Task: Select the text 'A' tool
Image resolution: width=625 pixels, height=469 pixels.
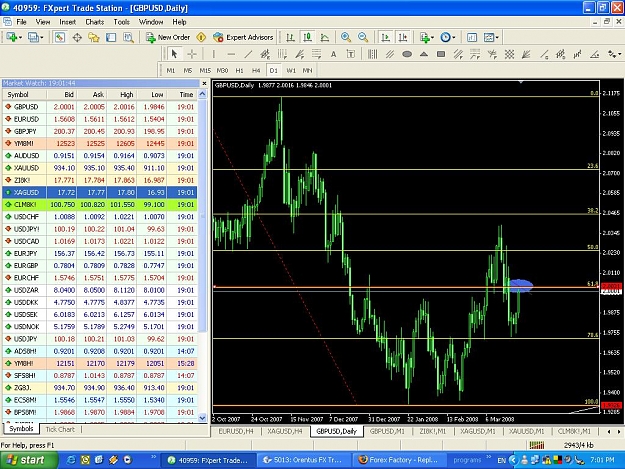Action: click(x=333, y=54)
